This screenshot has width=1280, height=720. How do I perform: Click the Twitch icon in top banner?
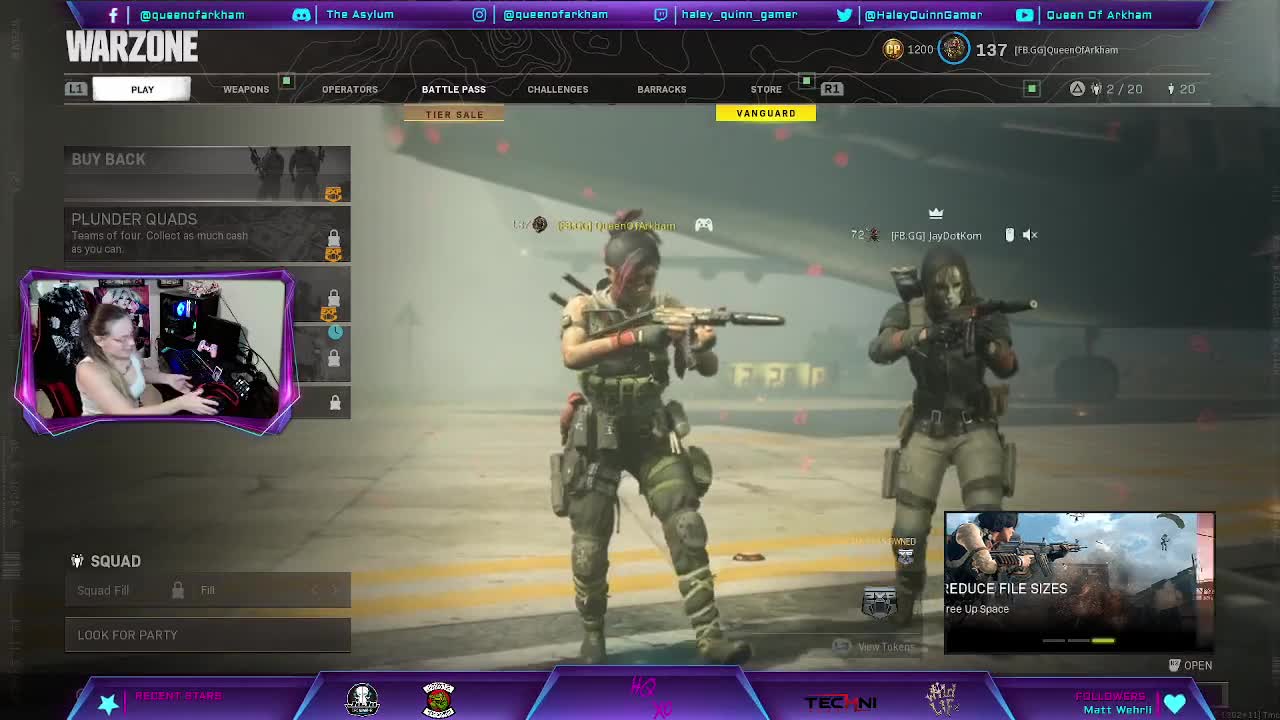click(x=661, y=15)
